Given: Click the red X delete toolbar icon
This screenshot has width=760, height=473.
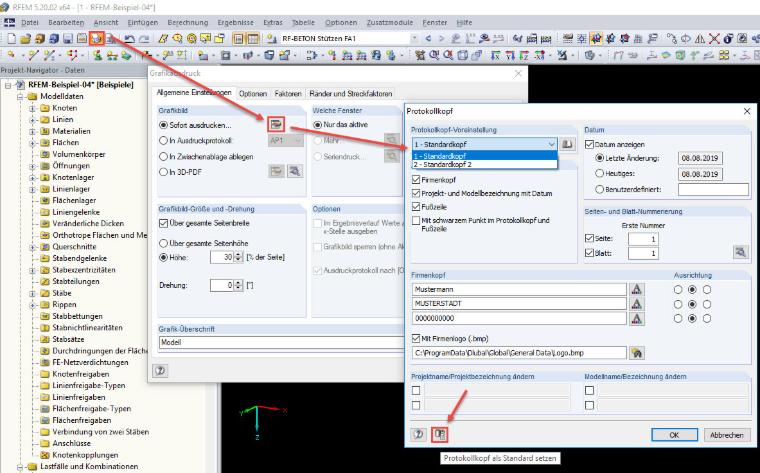Looking at the screenshot, I should [x=714, y=38].
